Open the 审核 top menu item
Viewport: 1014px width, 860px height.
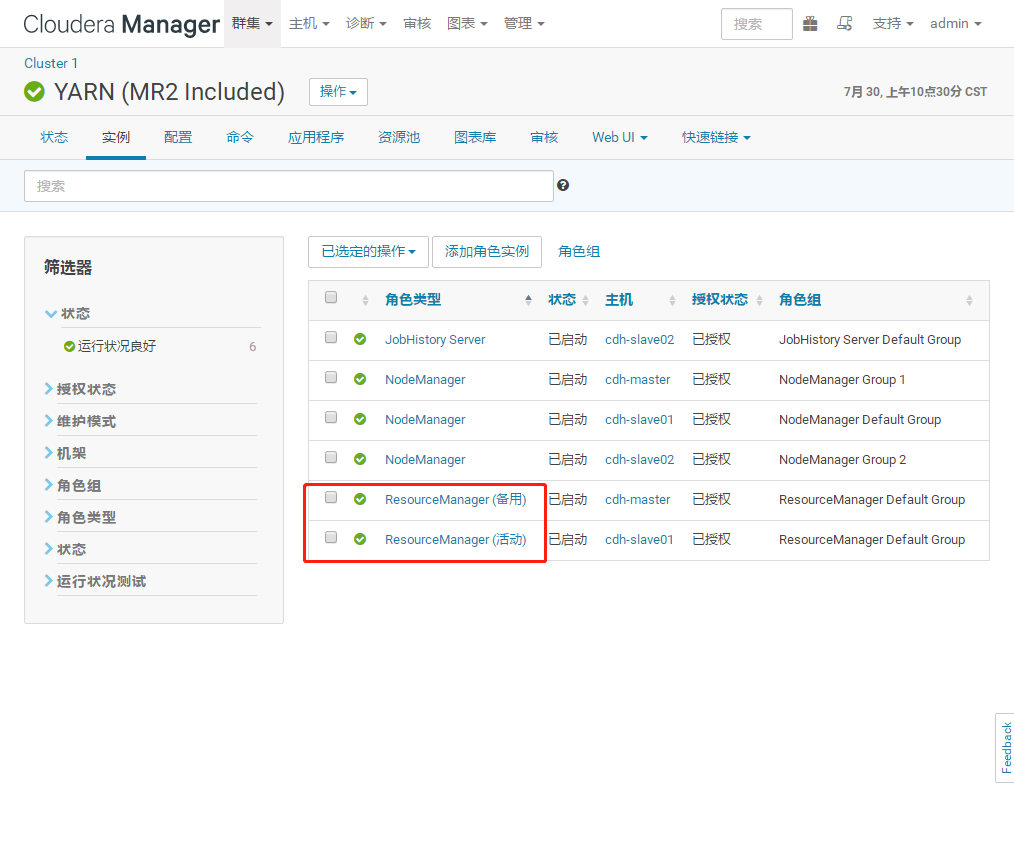click(x=417, y=24)
